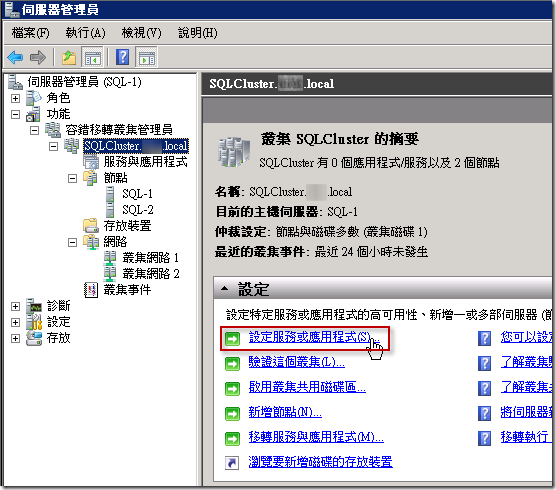The height and width of the screenshot is (490, 556).
Task: Click the 設定 configuration icon in tree
Action: pos(34,322)
